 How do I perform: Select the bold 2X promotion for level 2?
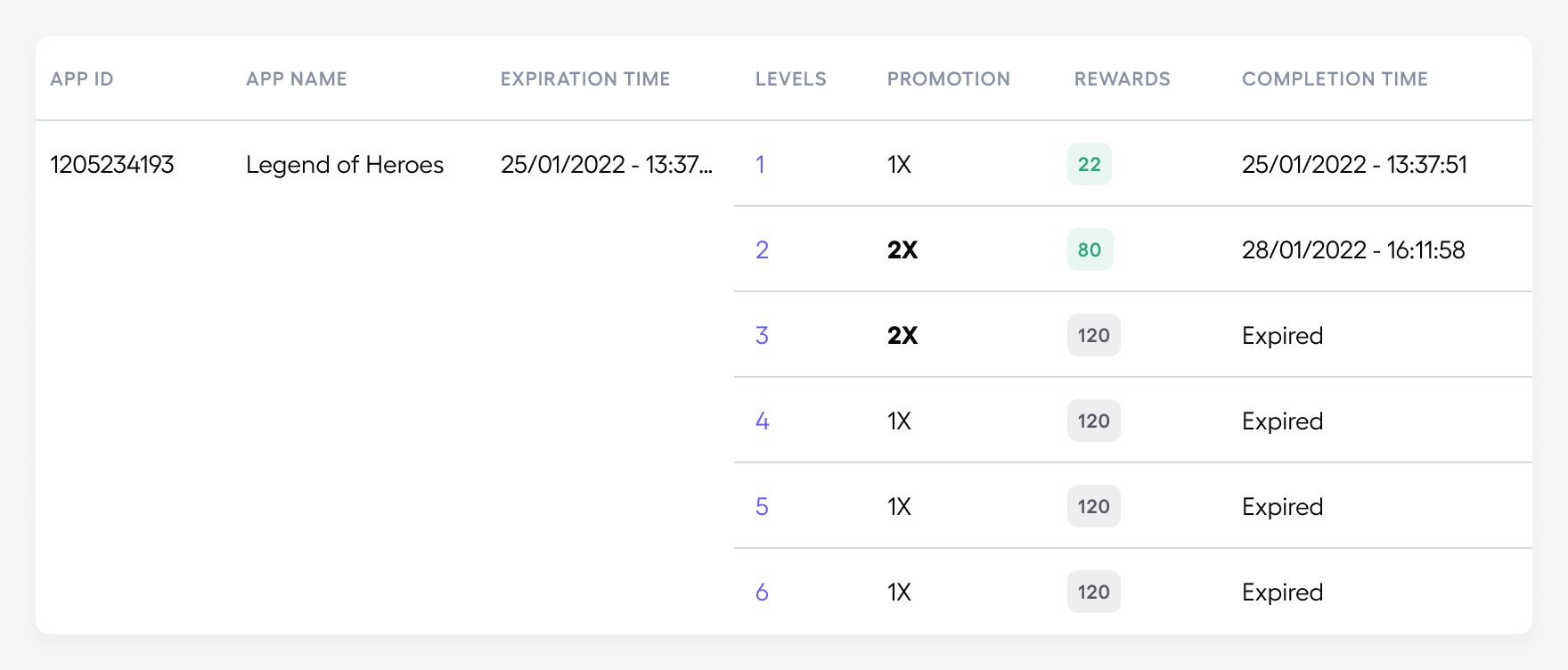click(x=902, y=249)
